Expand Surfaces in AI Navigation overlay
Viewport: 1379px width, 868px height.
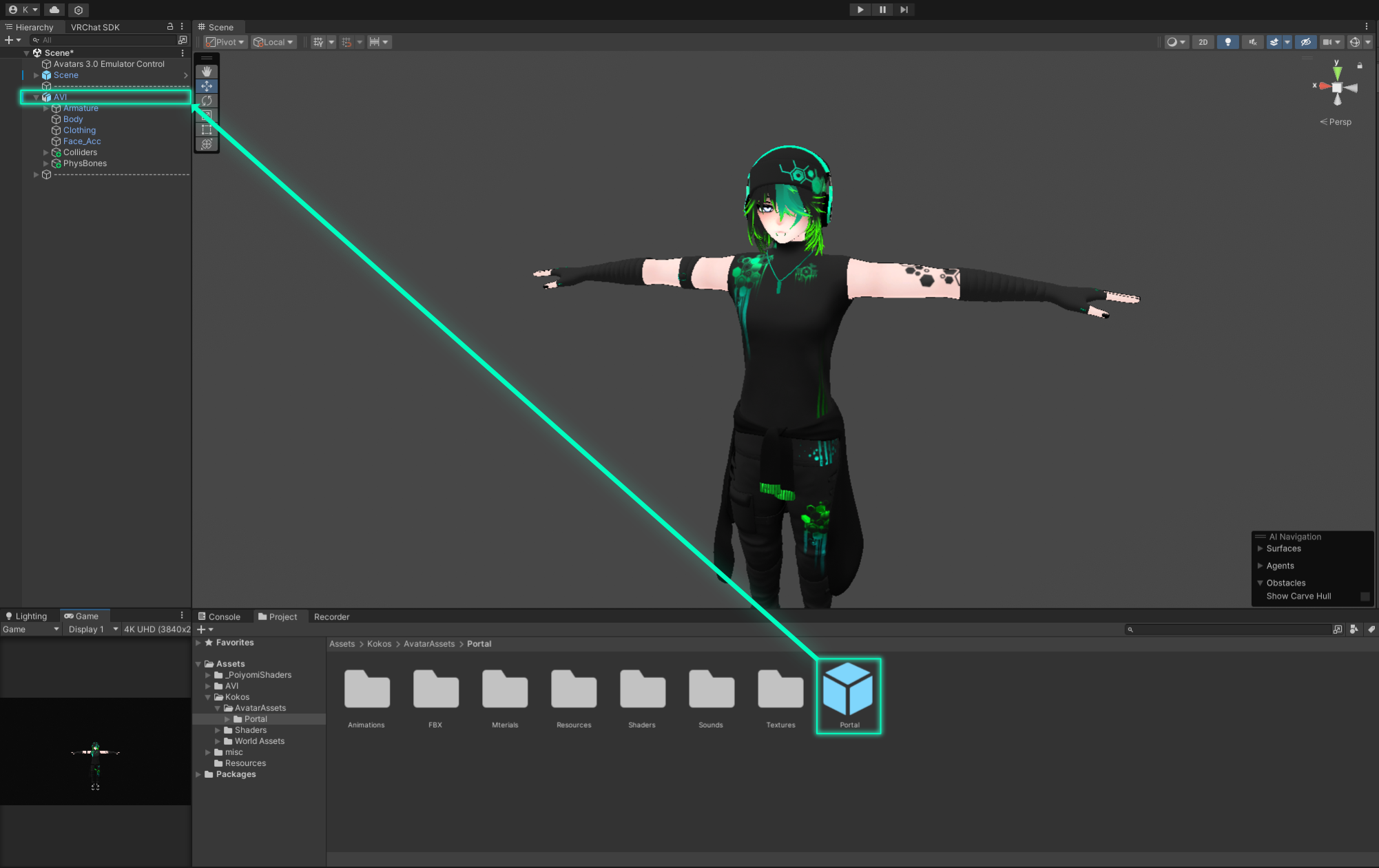[x=1260, y=548]
